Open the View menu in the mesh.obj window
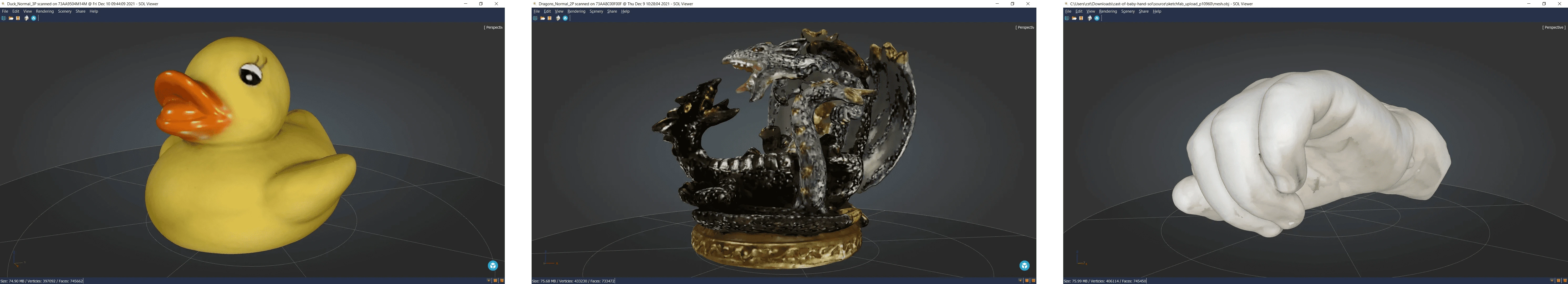The image size is (1568, 284). [x=1091, y=11]
